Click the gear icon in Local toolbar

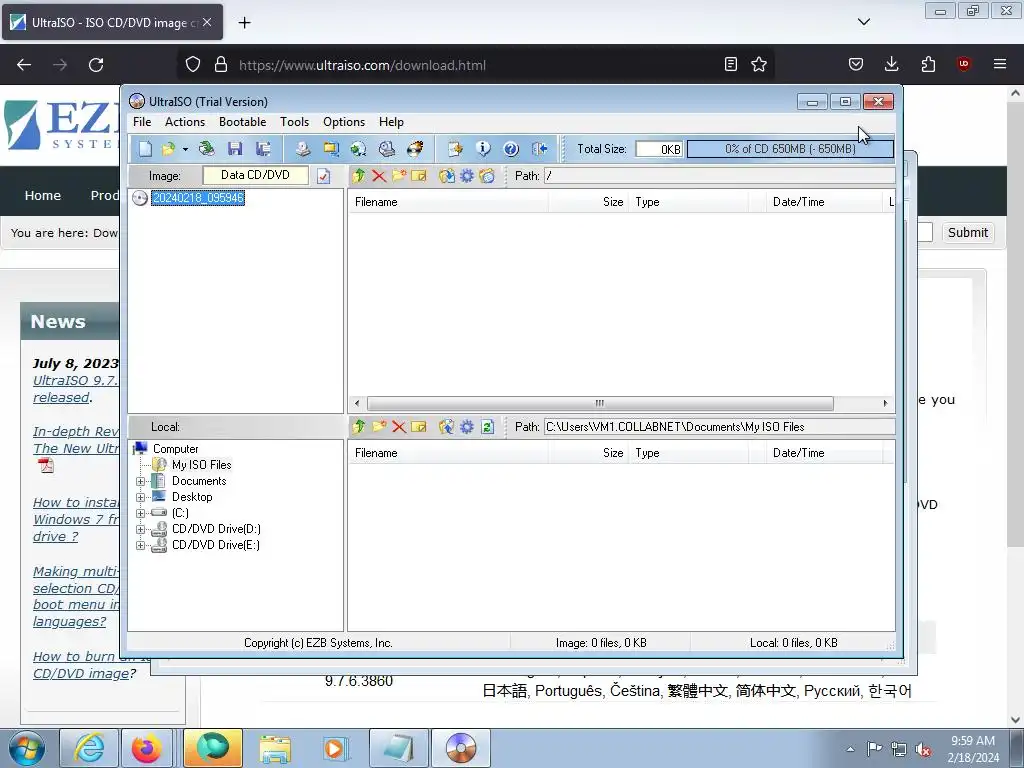pyautogui.click(x=467, y=427)
